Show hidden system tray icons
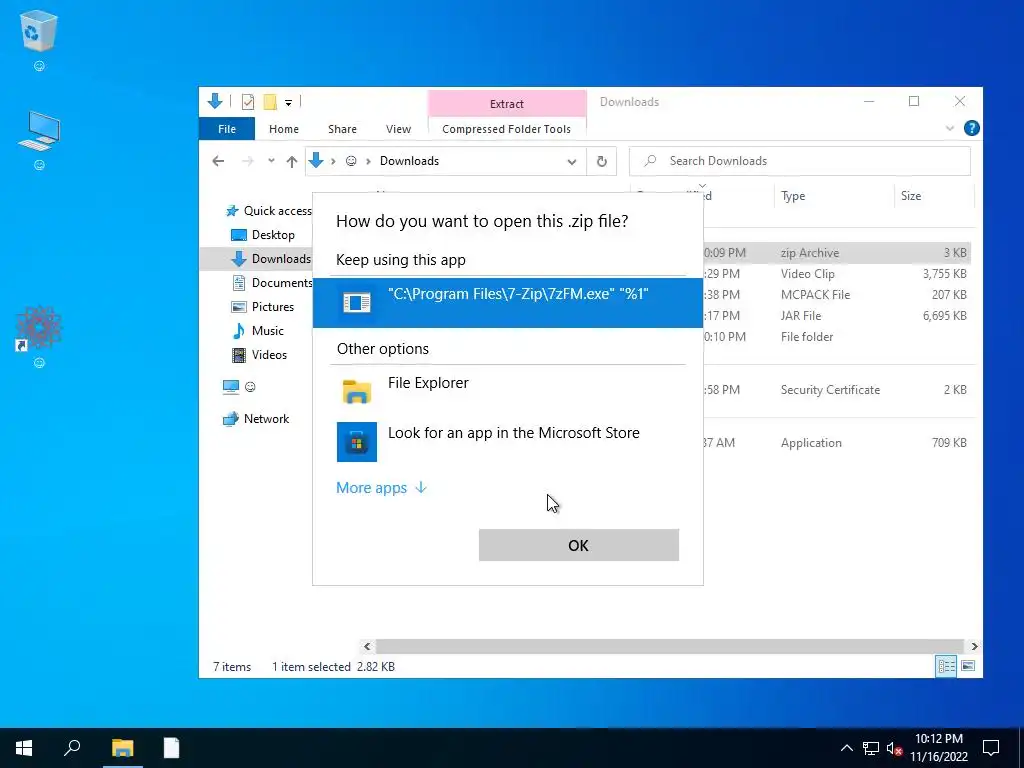Image resolution: width=1024 pixels, height=768 pixels. [846, 748]
